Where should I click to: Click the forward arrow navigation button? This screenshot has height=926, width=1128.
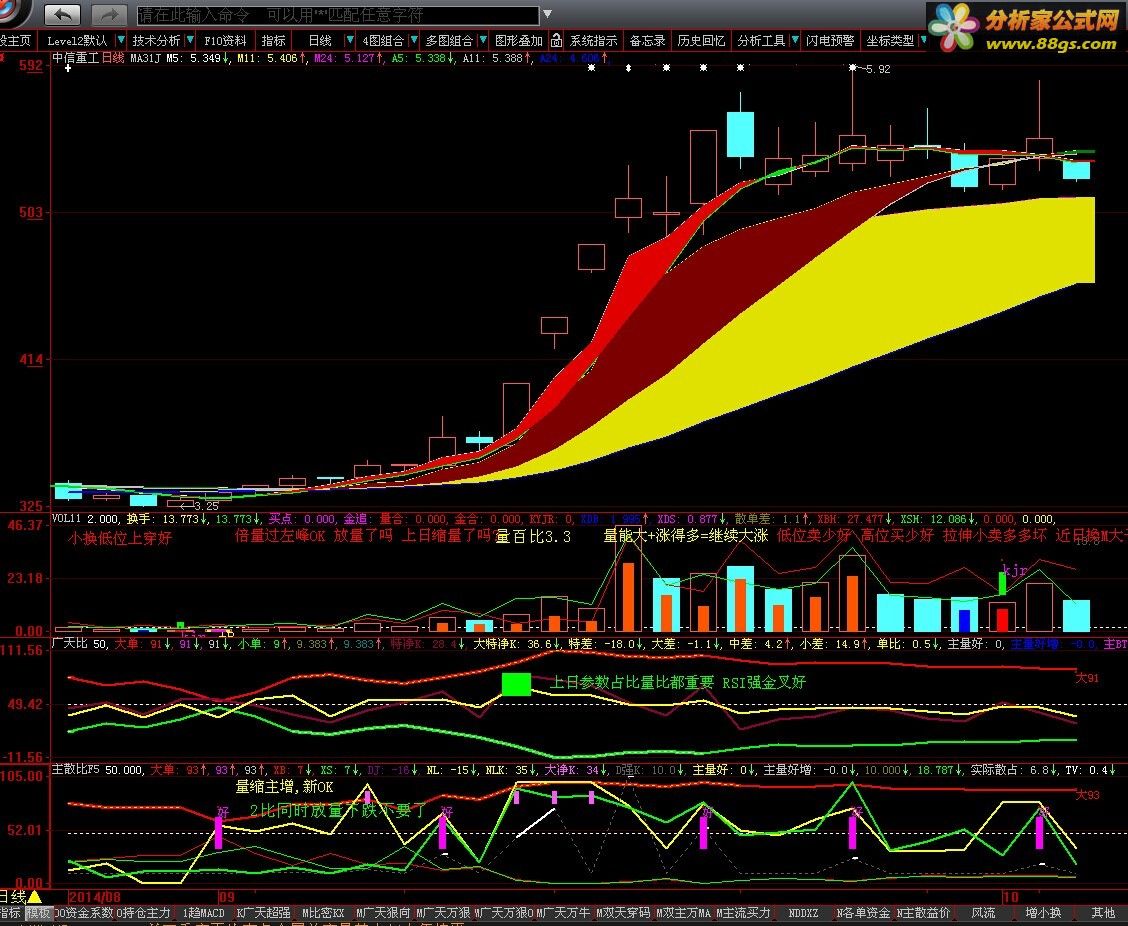click(108, 14)
